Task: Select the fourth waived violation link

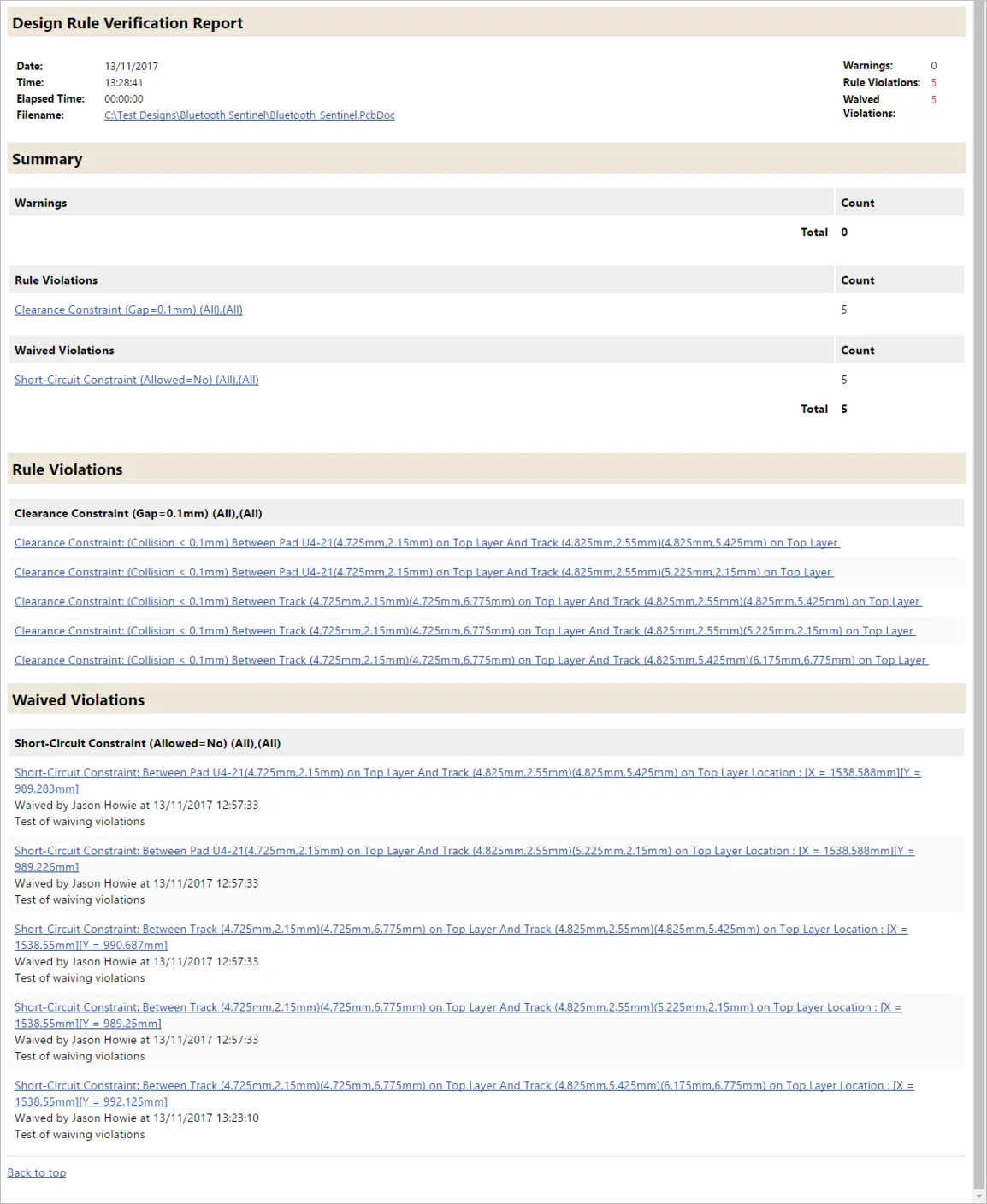Action: click(x=458, y=1007)
